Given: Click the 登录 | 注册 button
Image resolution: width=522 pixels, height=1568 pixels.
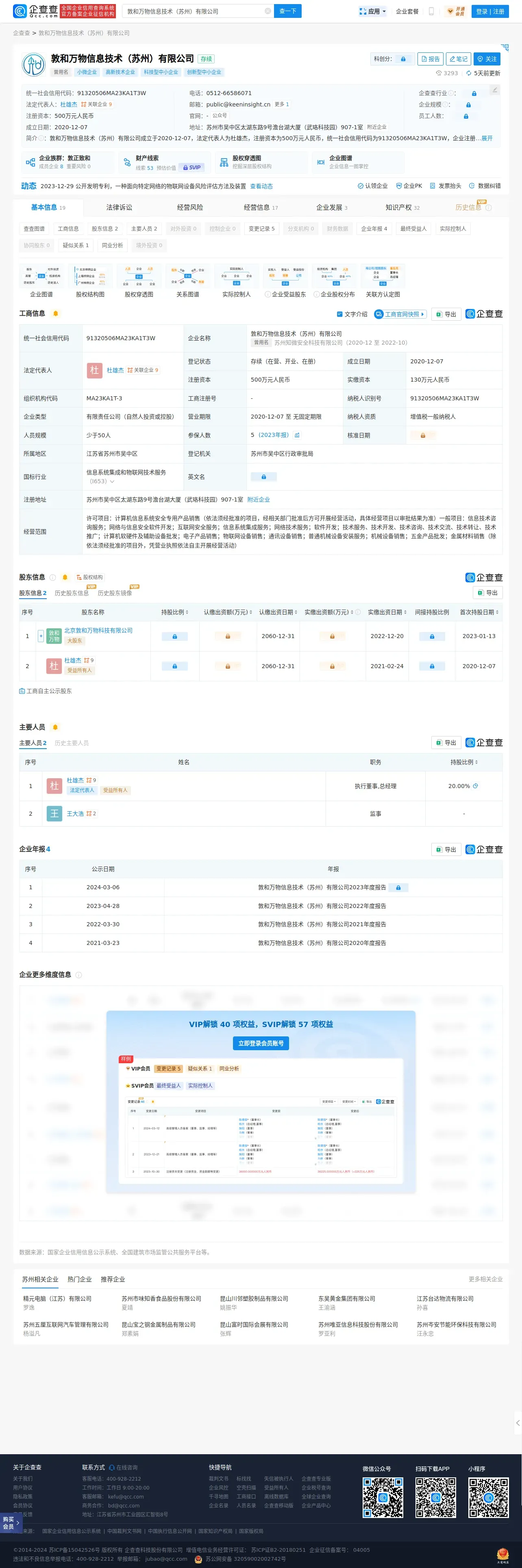Looking at the screenshot, I should click(x=490, y=11).
